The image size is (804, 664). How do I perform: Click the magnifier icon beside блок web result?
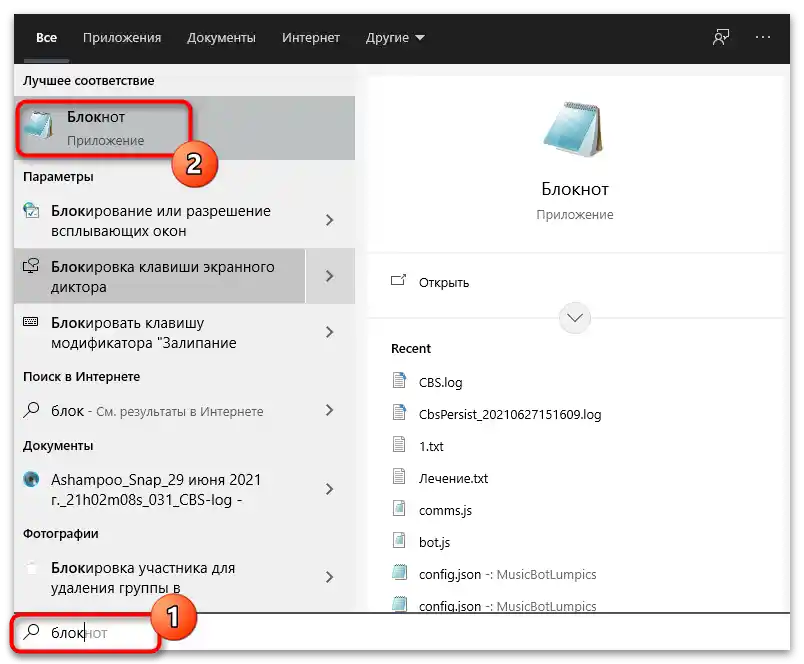31,410
